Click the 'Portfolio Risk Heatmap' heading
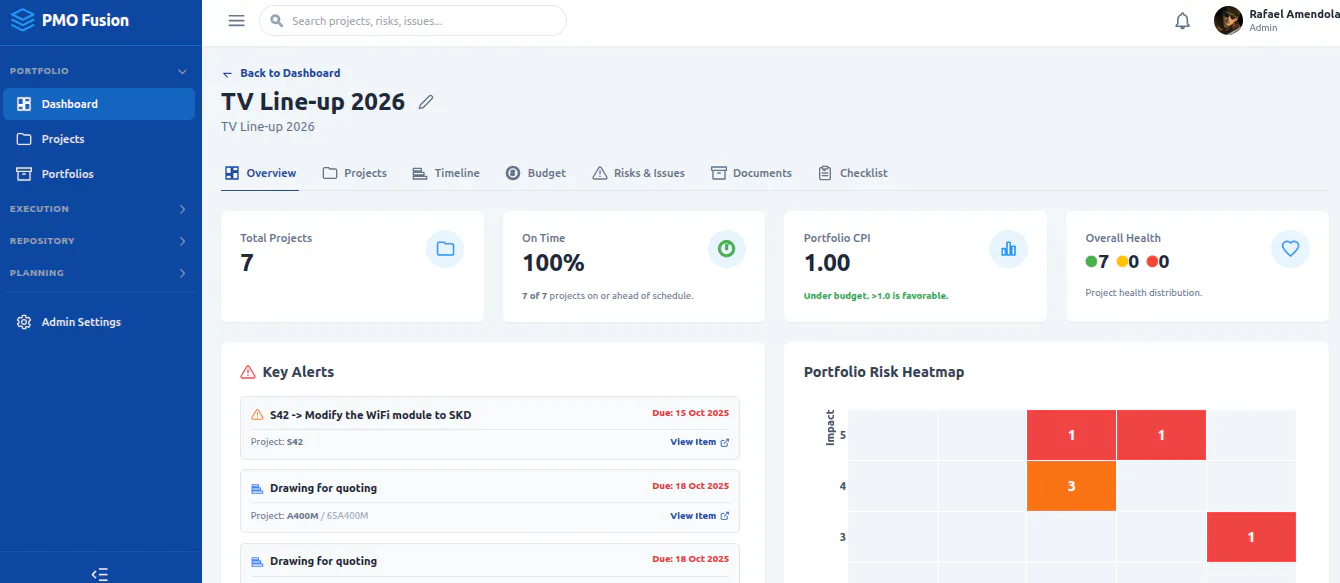This screenshot has height=583, width=1340. coord(884,372)
